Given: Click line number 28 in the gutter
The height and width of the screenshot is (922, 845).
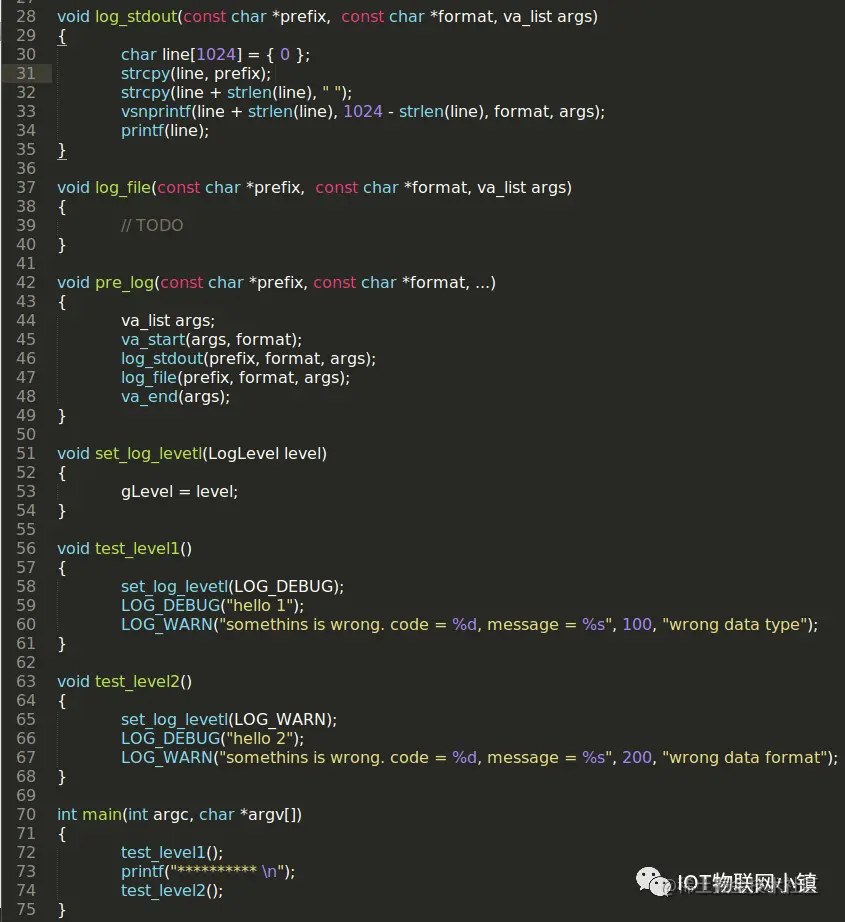Looking at the screenshot, I should (26, 16).
